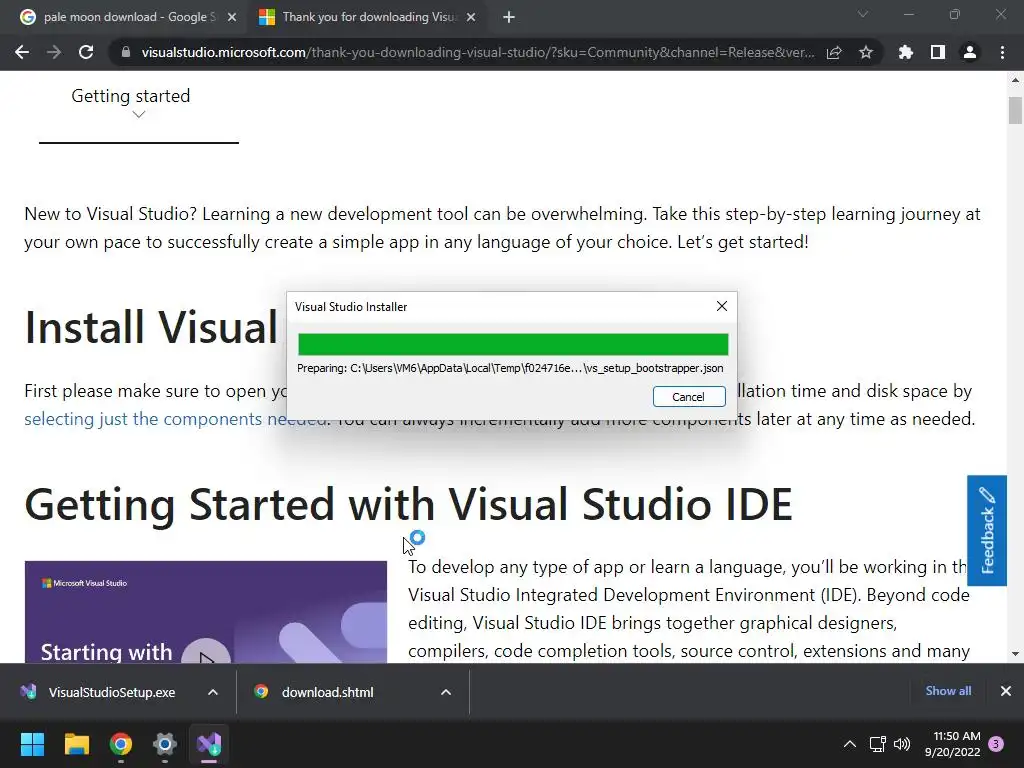The width and height of the screenshot is (1024, 768).
Task: Expand the Getting started section chevron
Action: 138,115
